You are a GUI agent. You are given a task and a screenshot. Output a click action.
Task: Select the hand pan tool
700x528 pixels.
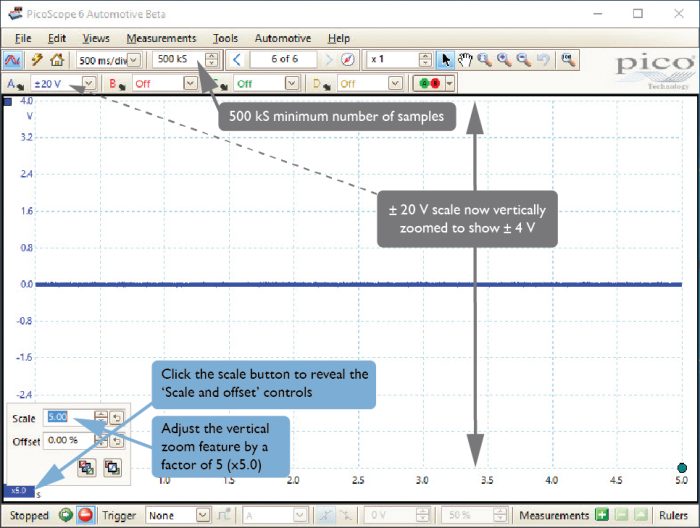pos(465,59)
